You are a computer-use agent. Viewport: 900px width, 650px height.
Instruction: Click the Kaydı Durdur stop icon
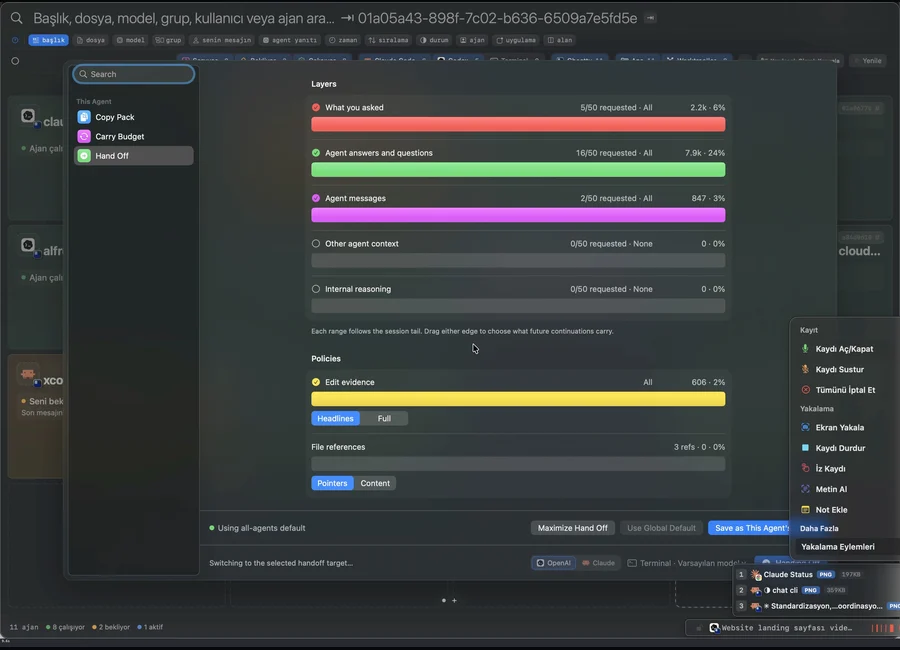coord(805,448)
